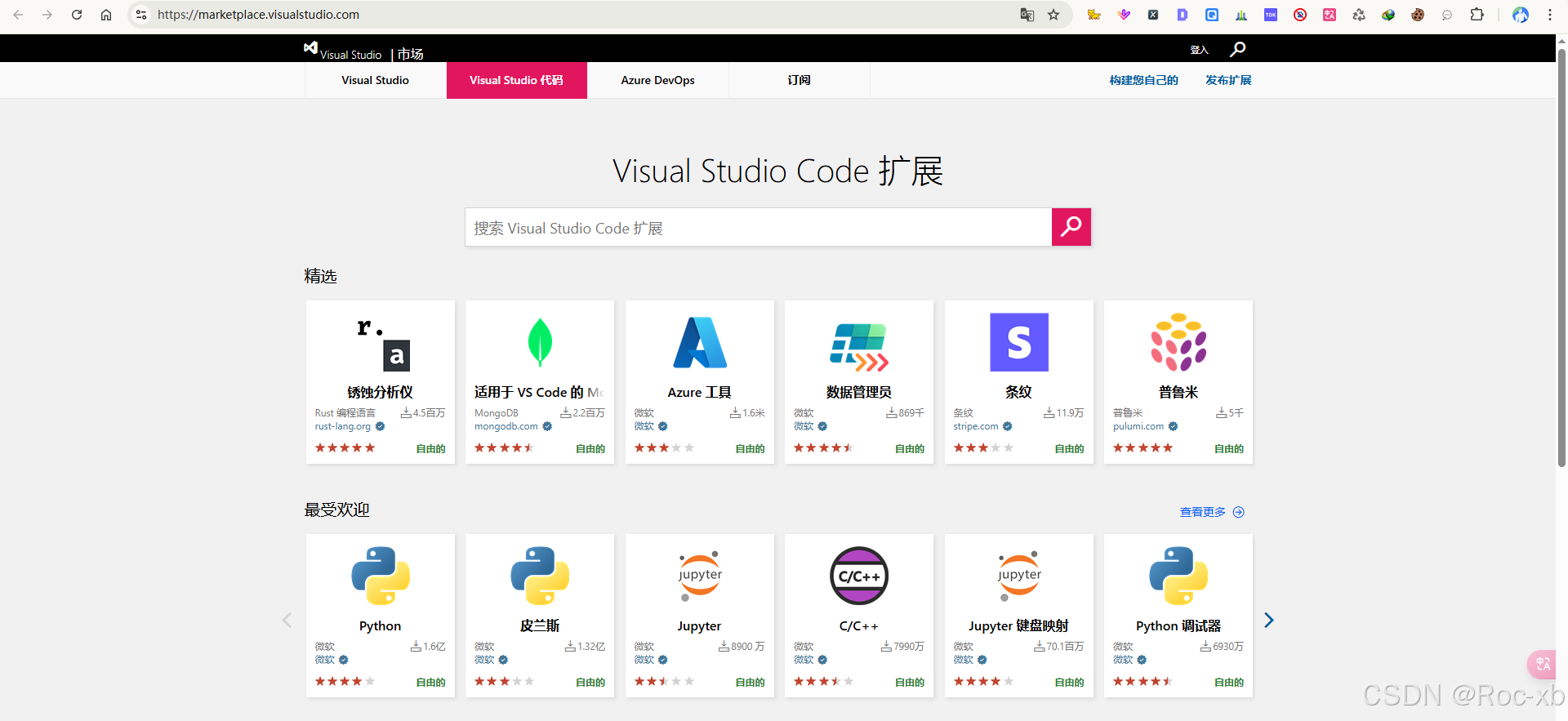Image resolution: width=1568 pixels, height=721 pixels.
Task: Bookmark this page with star icon
Action: click(x=1053, y=15)
